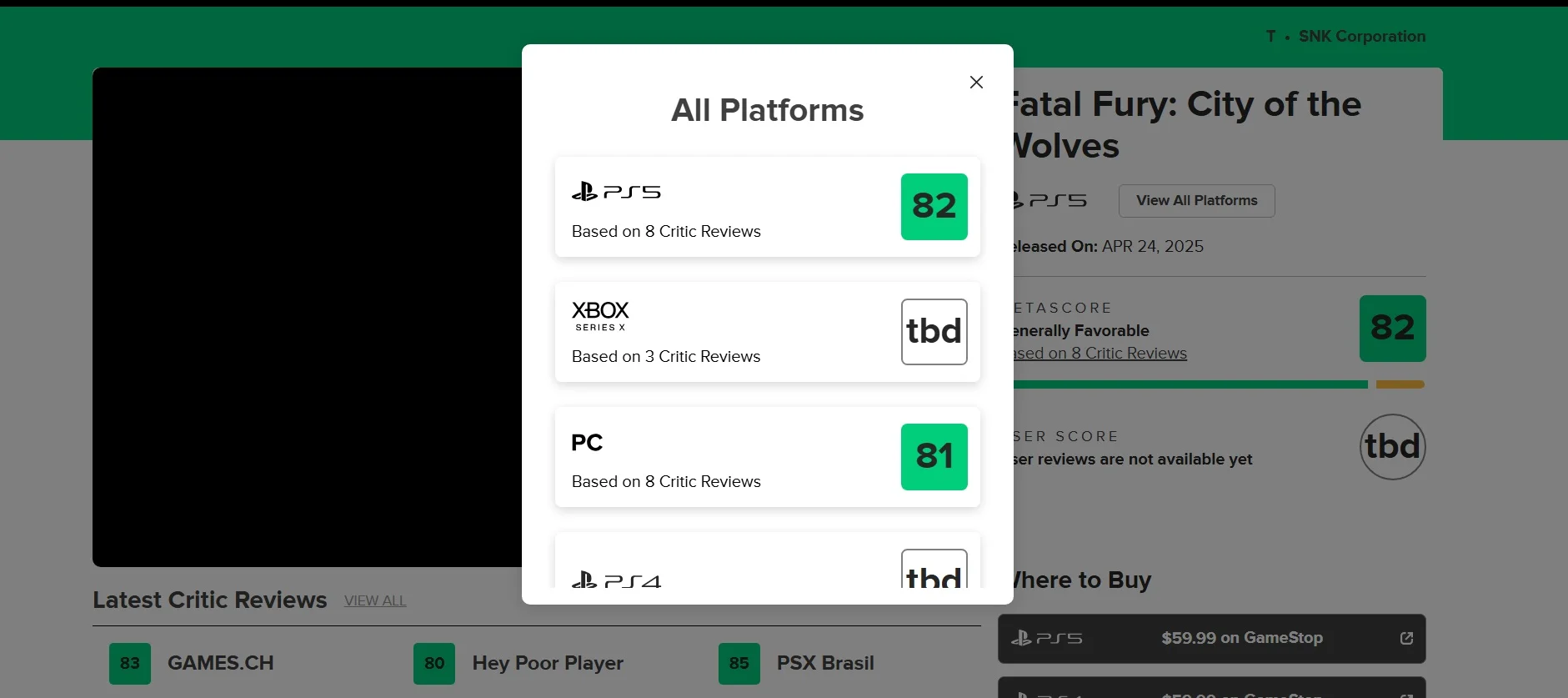Image resolution: width=1568 pixels, height=698 pixels.
Task: Click the game trailer video area
Action: point(307,317)
